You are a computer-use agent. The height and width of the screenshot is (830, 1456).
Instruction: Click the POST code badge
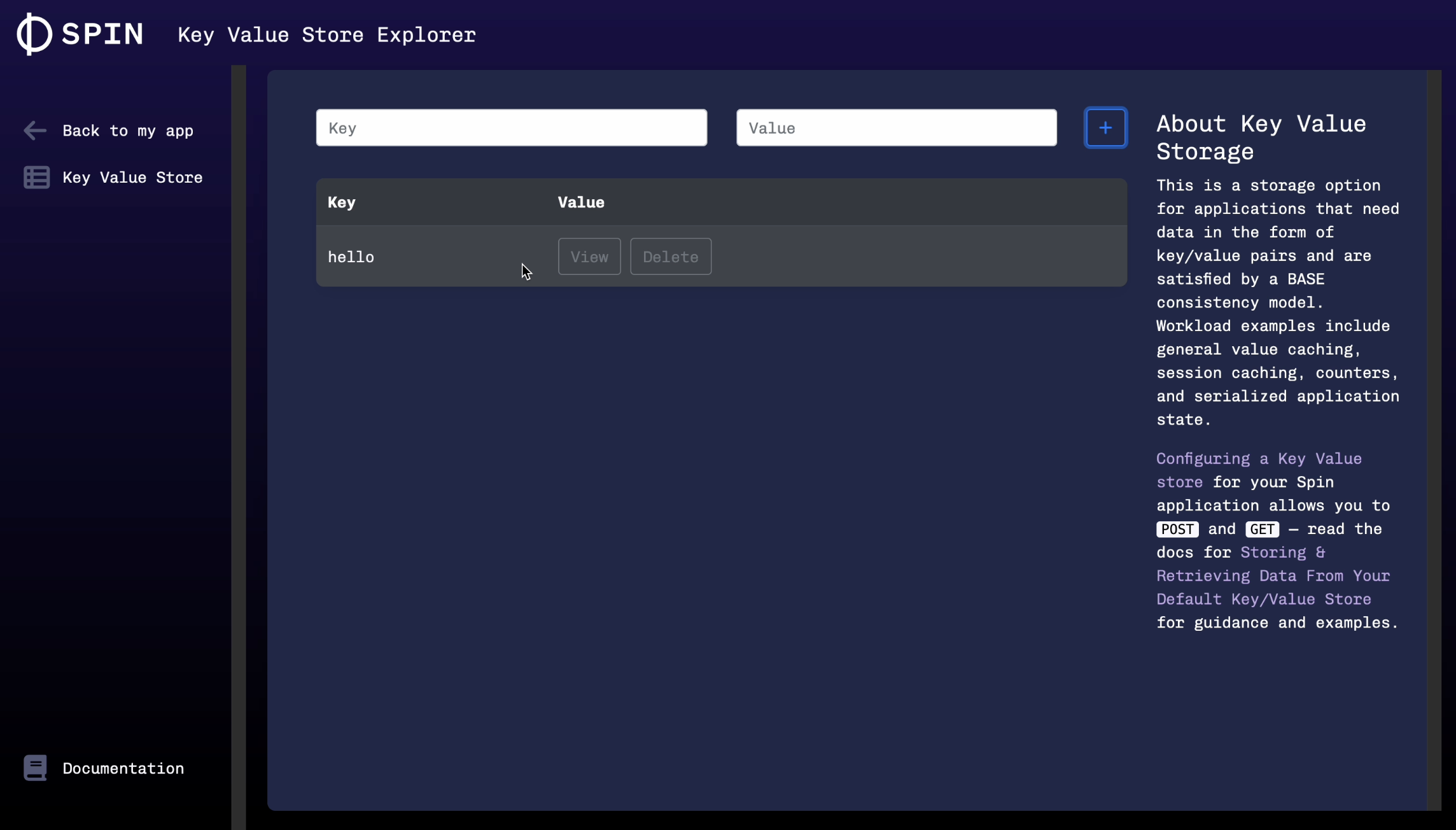[x=1177, y=529]
